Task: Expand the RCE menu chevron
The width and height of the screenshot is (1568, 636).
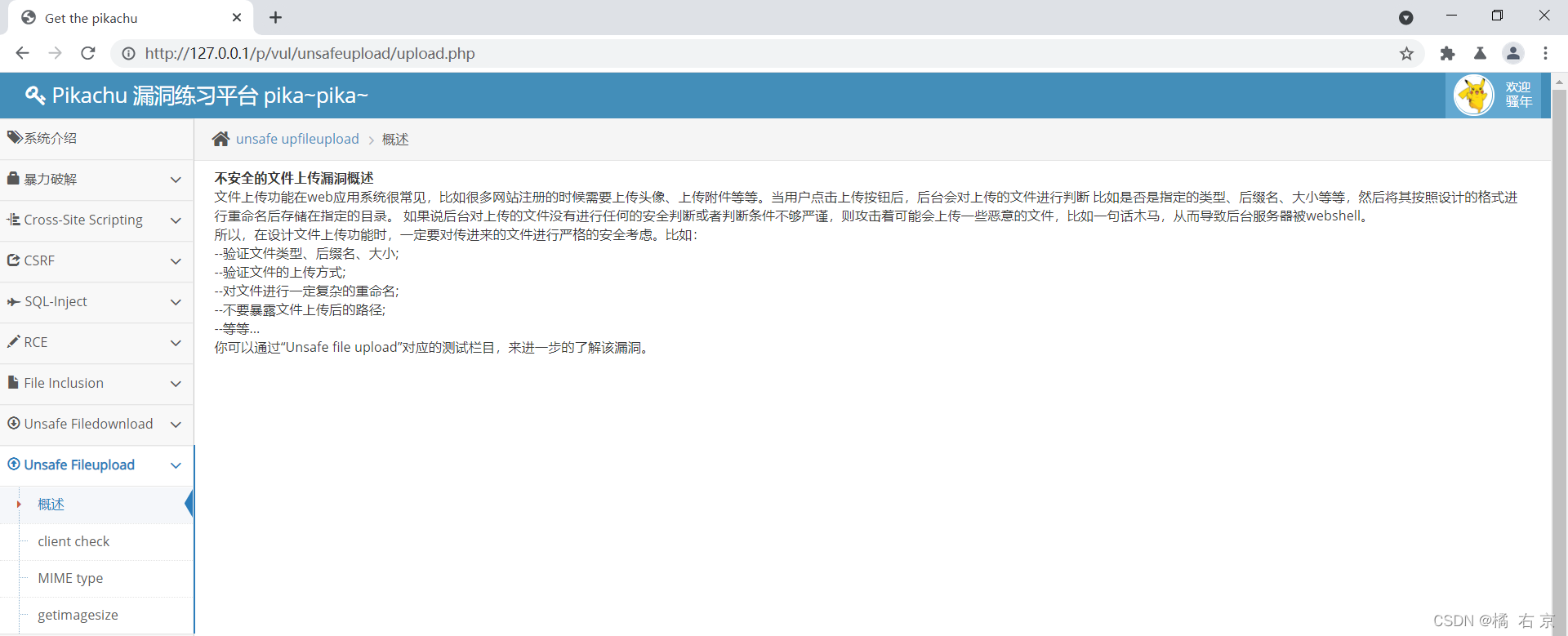Action: pyautogui.click(x=176, y=343)
